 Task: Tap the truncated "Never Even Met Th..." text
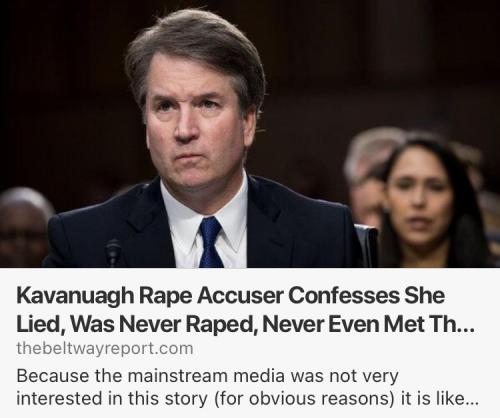[x=368, y=324]
